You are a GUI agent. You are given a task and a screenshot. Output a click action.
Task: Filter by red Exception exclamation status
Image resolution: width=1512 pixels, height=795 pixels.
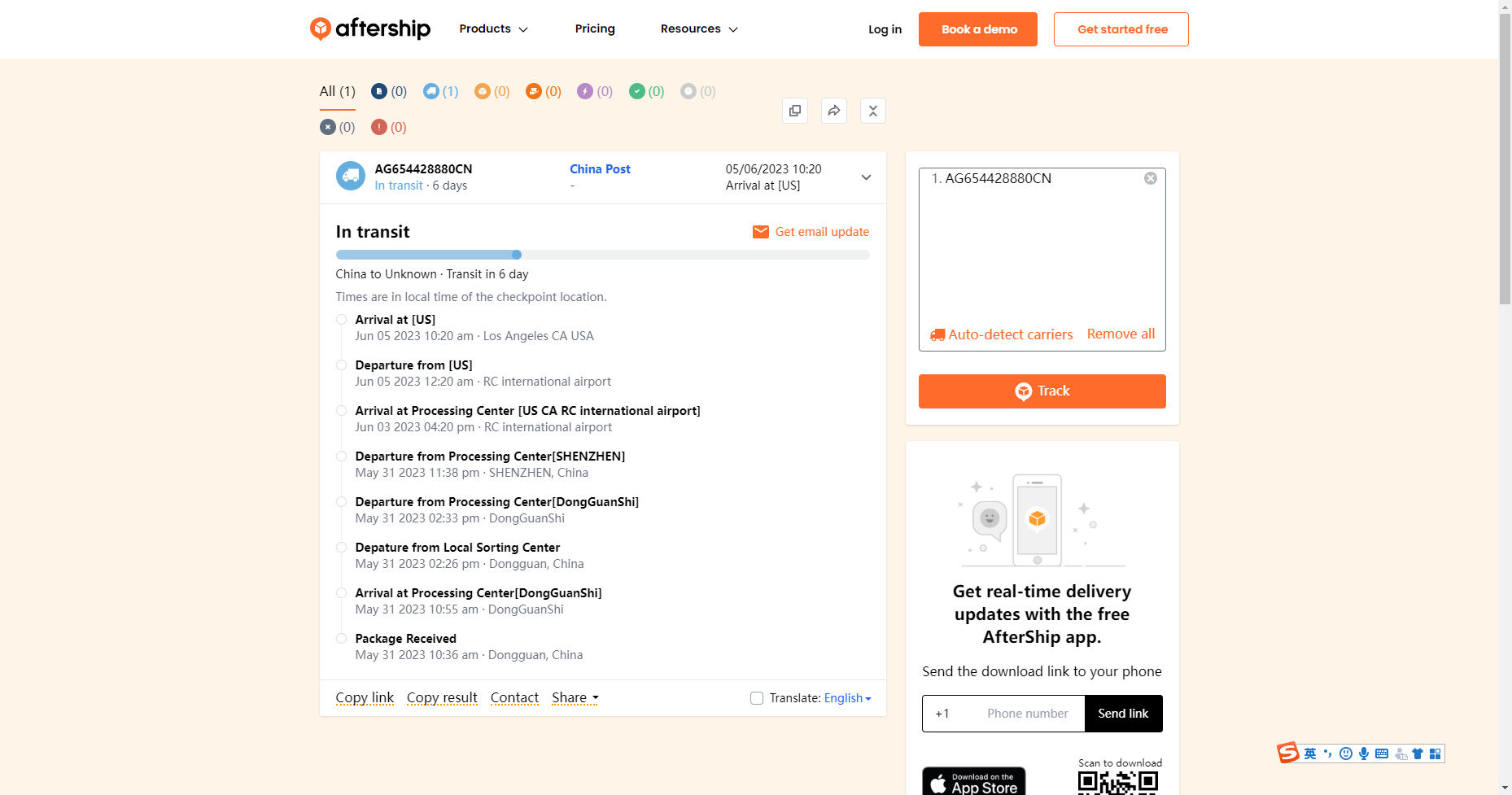coord(388,127)
